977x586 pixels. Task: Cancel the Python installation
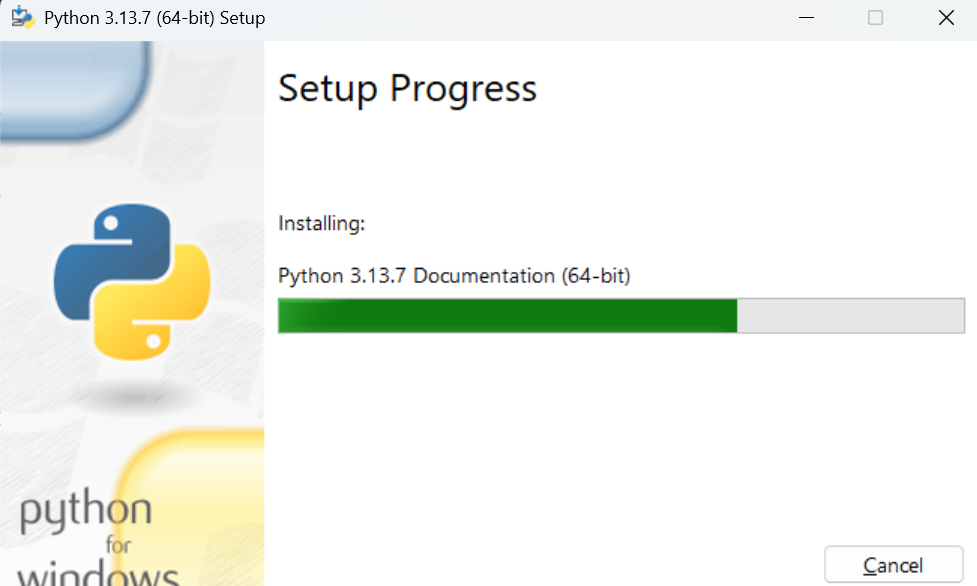[x=893, y=565]
